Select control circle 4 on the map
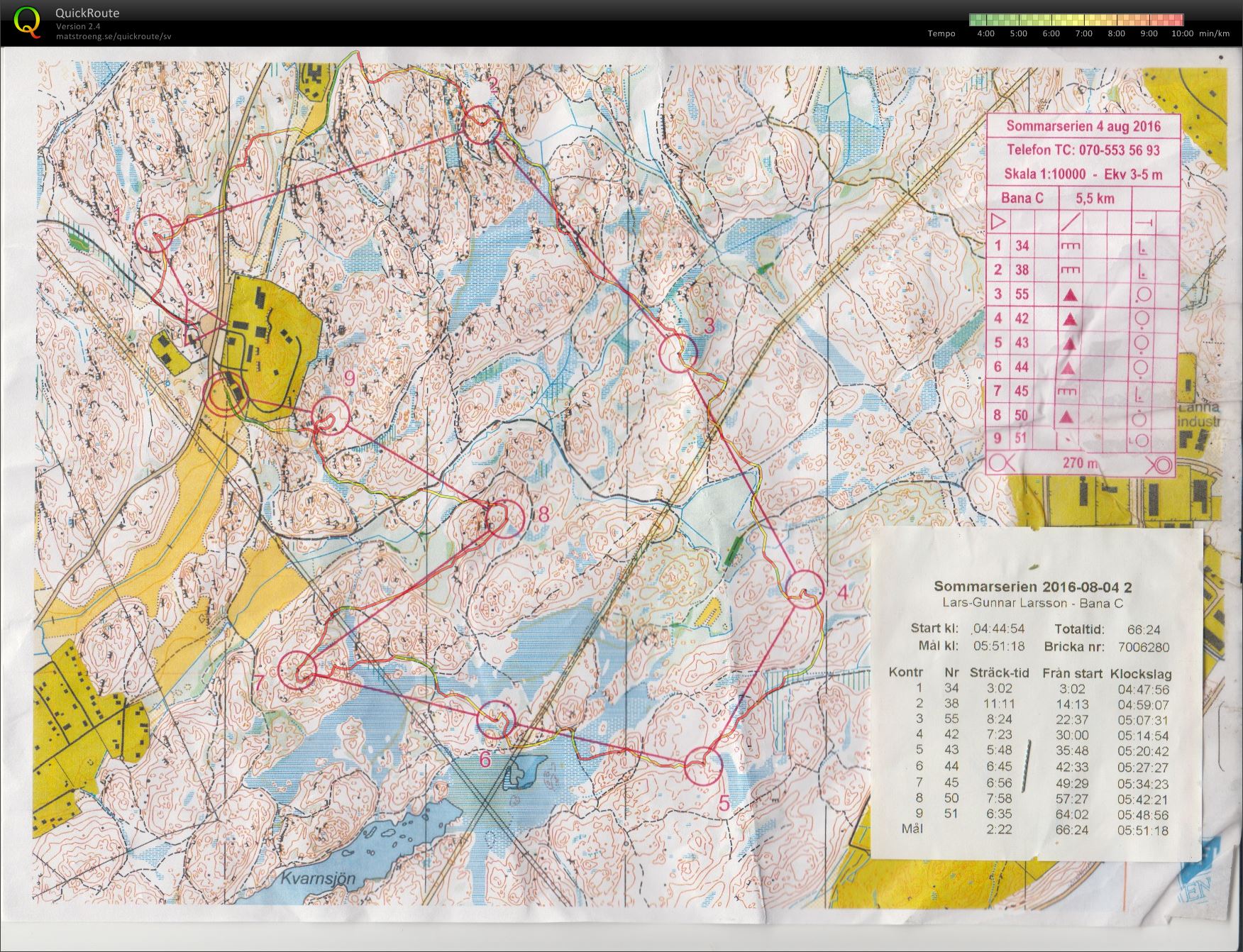Viewport: 1243px width, 952px height. click(x=805, y=589)
